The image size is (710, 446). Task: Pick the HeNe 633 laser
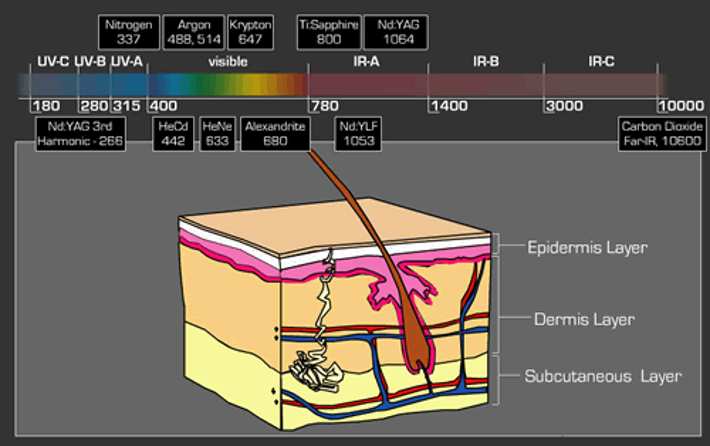point(217,134)
